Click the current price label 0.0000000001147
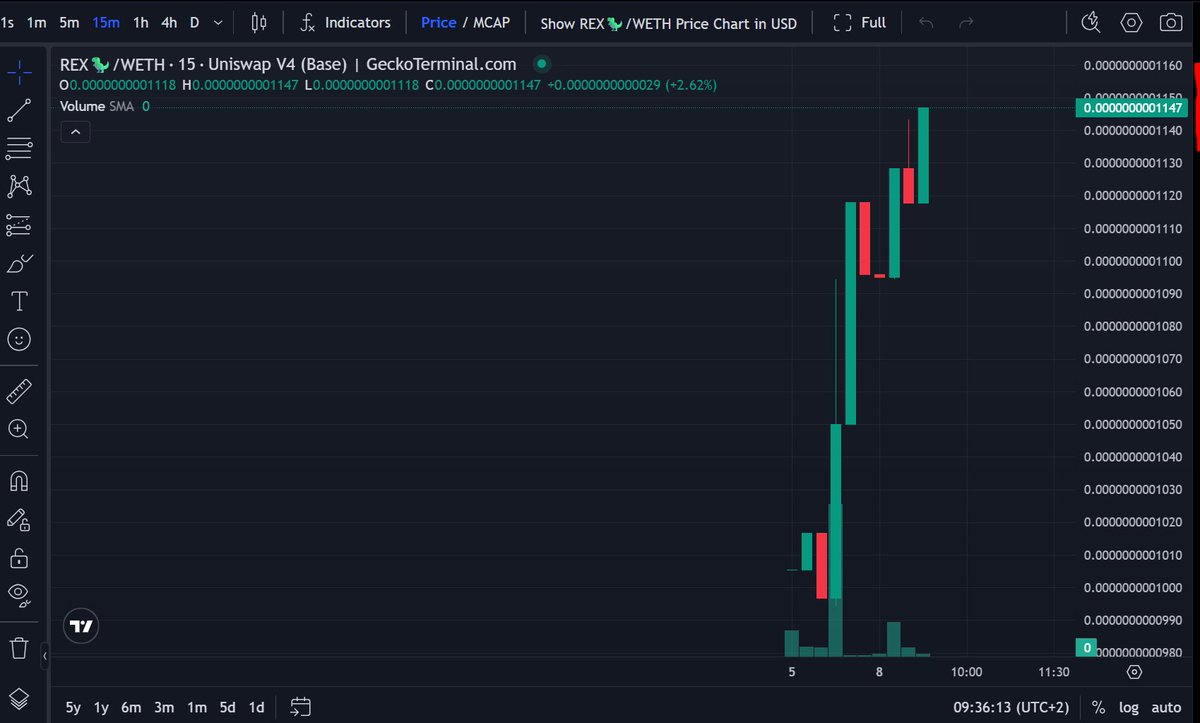The width and height of the screenshot is (1200, 723). pyautogui.click(x=1130, y=107)
